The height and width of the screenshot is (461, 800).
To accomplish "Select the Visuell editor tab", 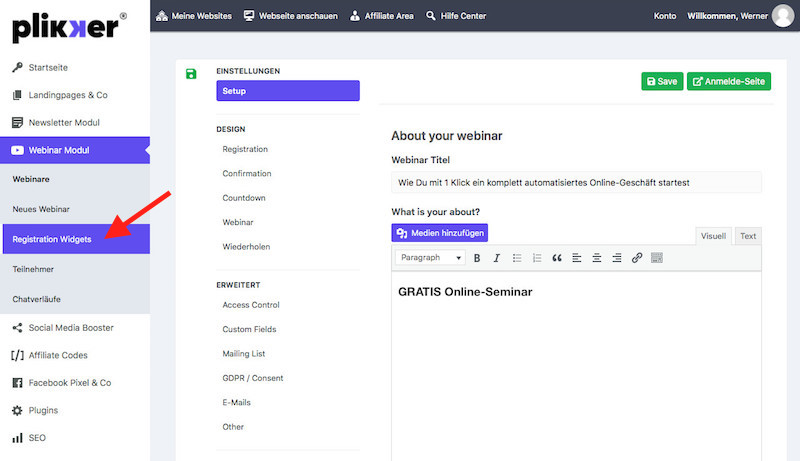I will coord(713,236).
